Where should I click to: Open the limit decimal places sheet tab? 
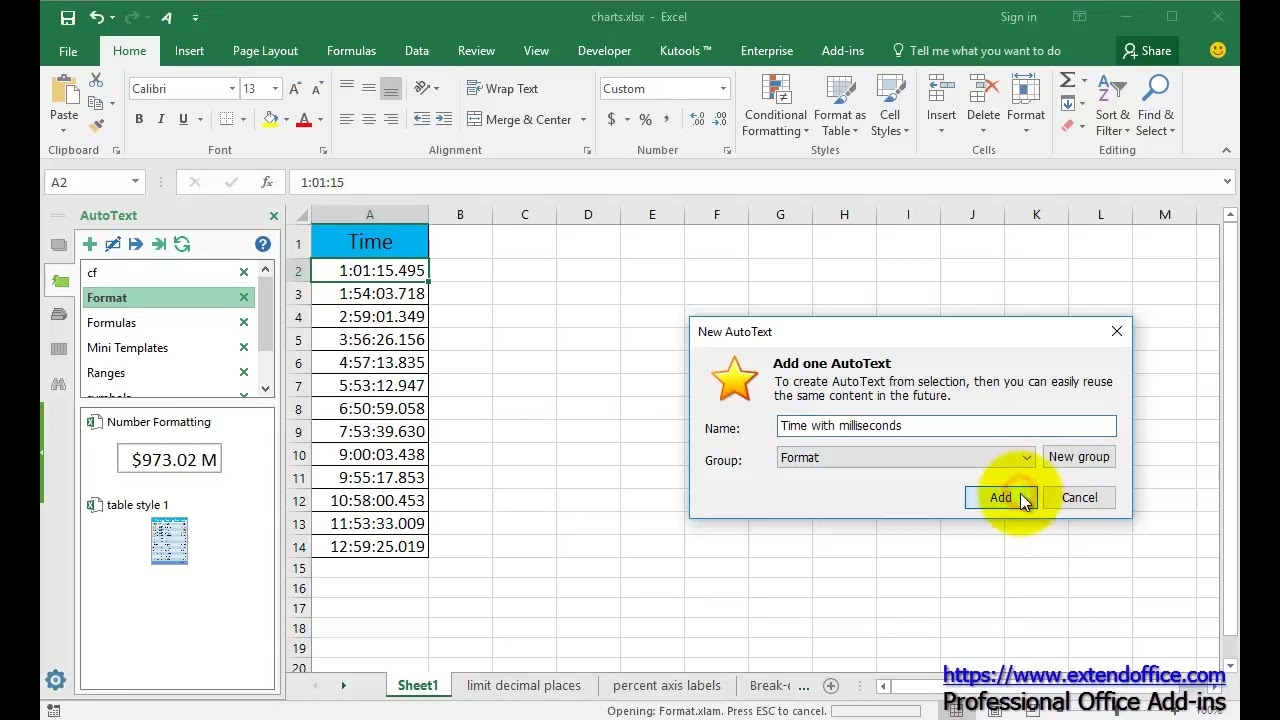(524, 686)
